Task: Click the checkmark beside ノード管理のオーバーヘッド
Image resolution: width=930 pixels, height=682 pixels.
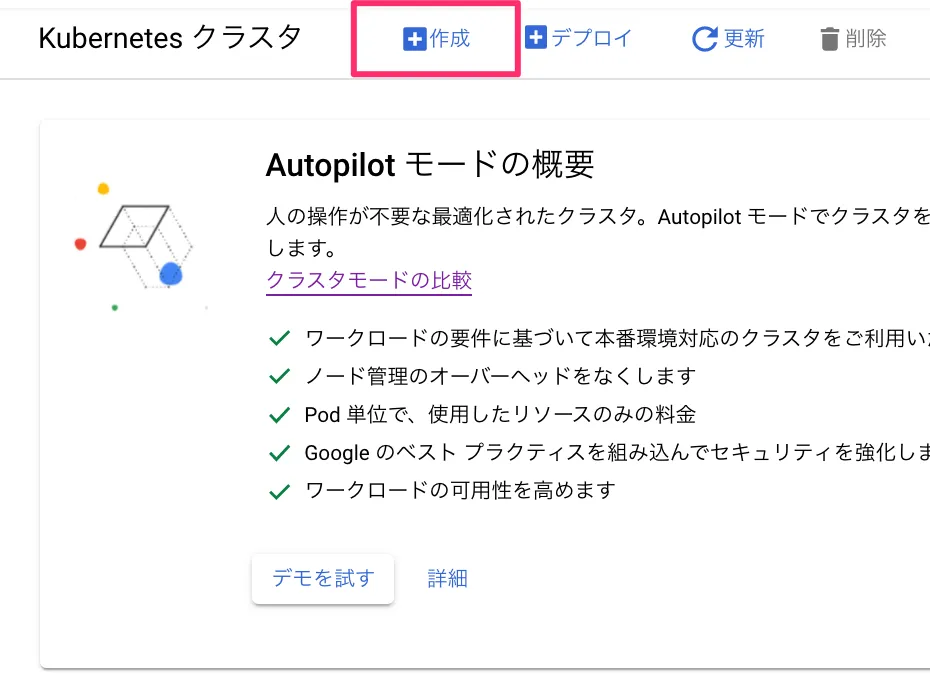Action: pos(279,377)
